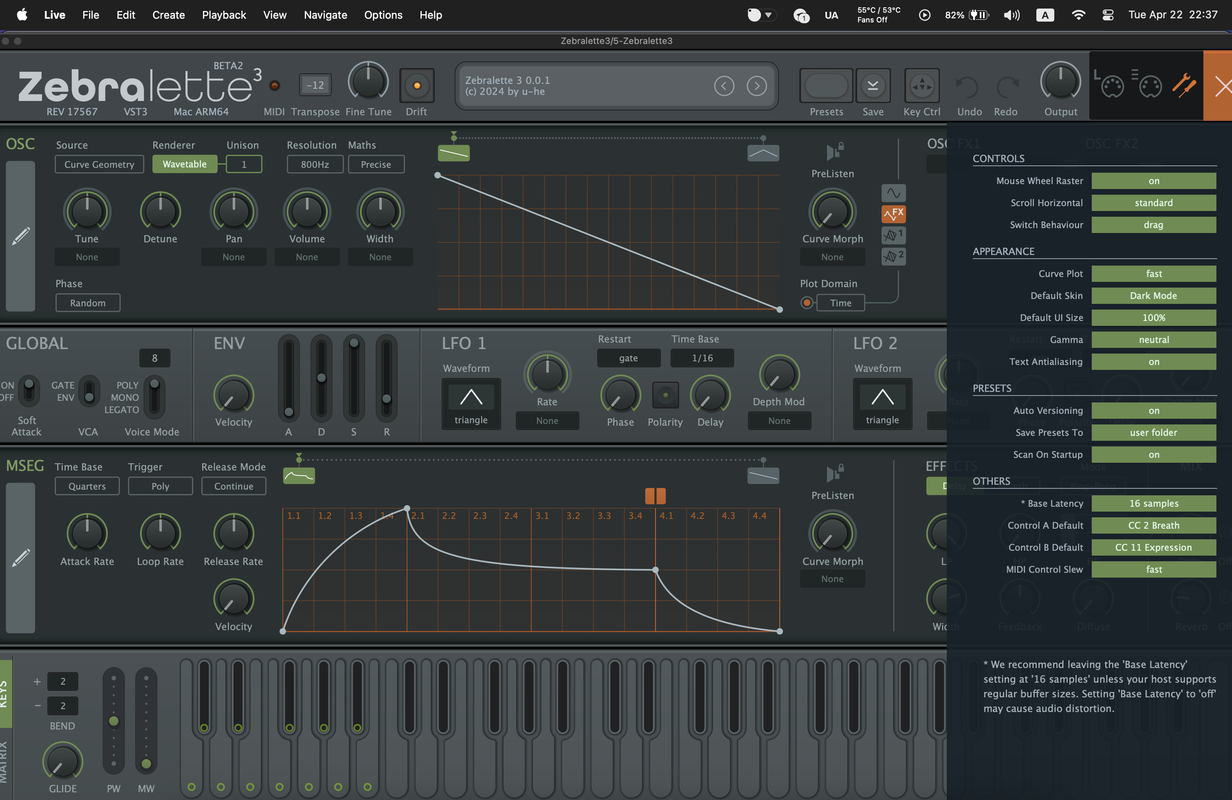This screenshot has height=800, width=1232.
Task: Undo the last change
Action: click(x=968, y=87)
